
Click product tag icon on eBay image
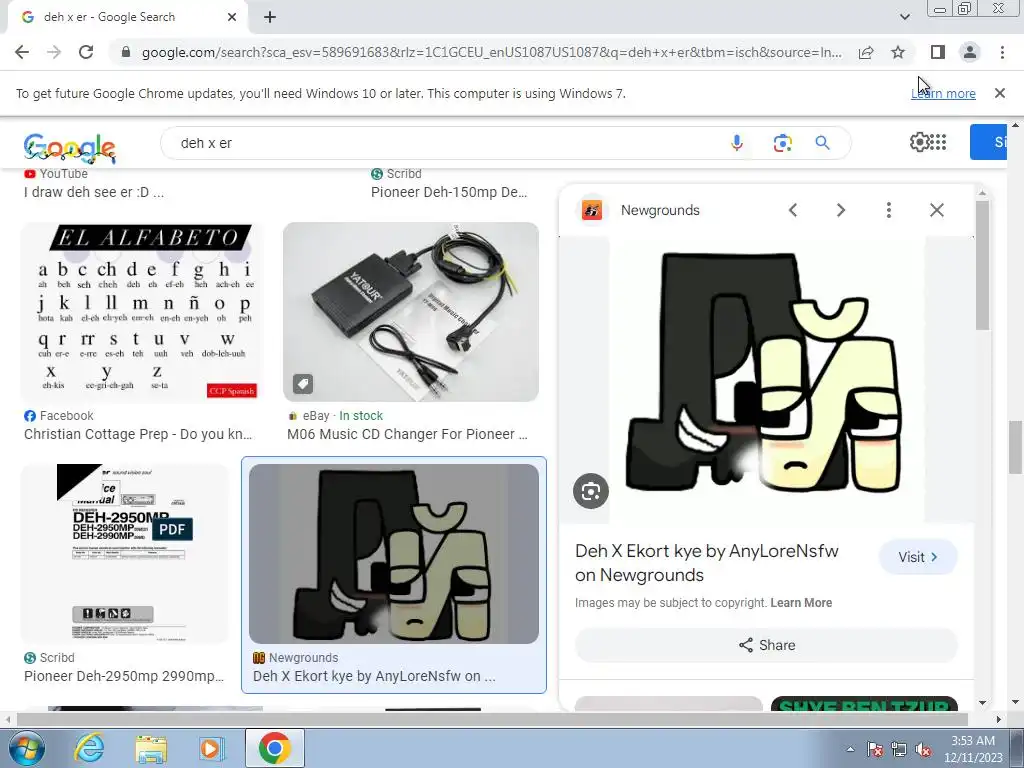[302, 384]
